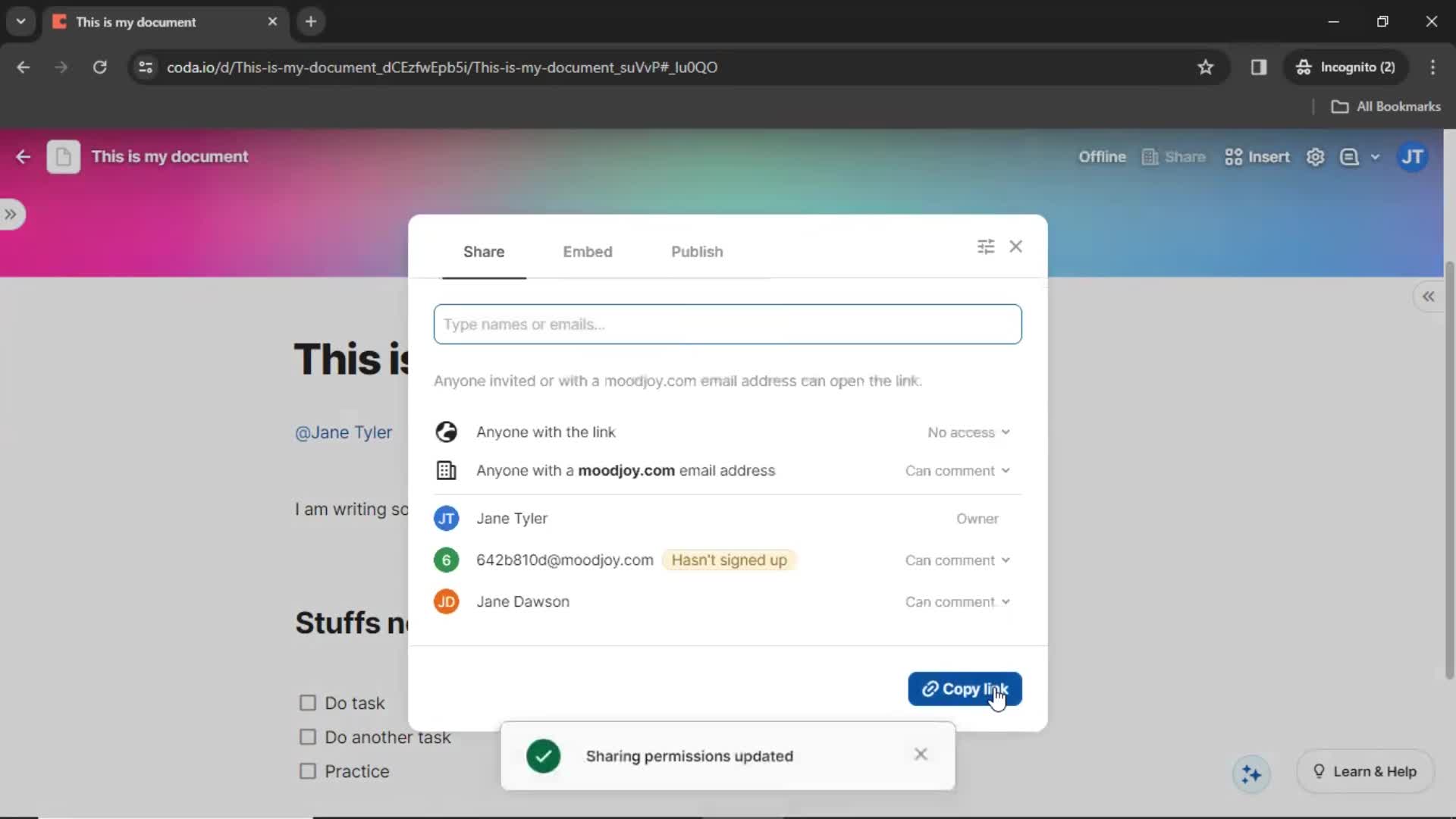Navigate forward in the browser

click(x=61, y=67)
